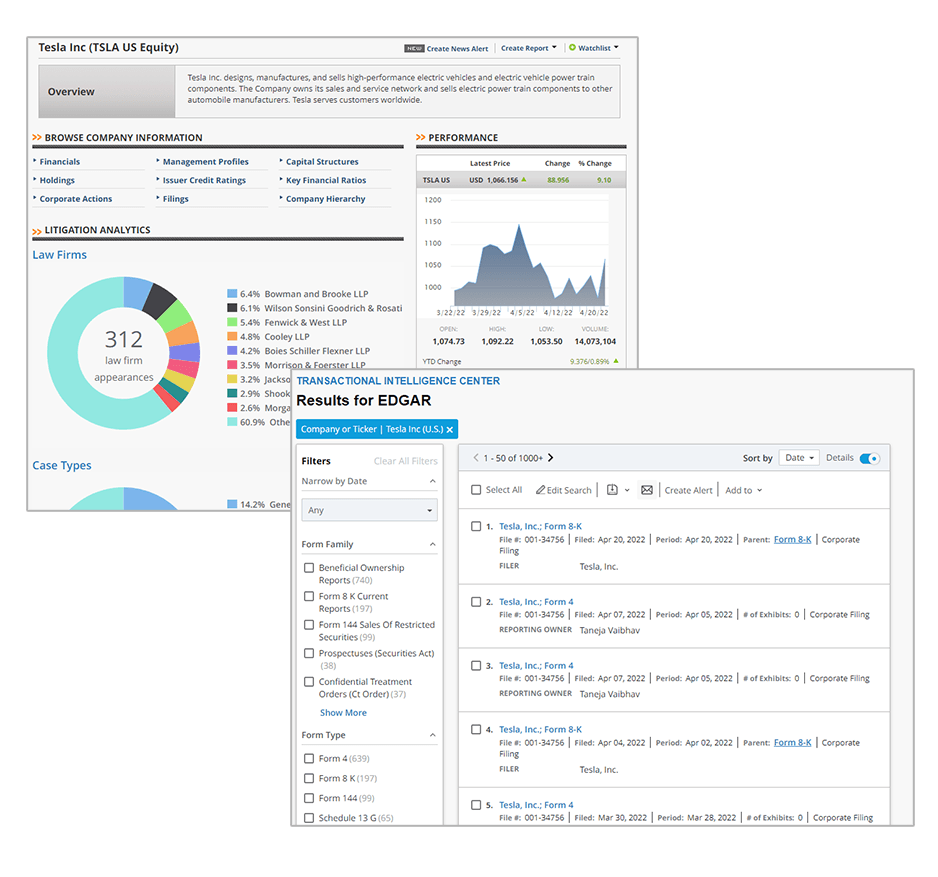Click Wilson Sonsini legend black swatch
The height and width of the screenshot is (877, 938).
232,308
